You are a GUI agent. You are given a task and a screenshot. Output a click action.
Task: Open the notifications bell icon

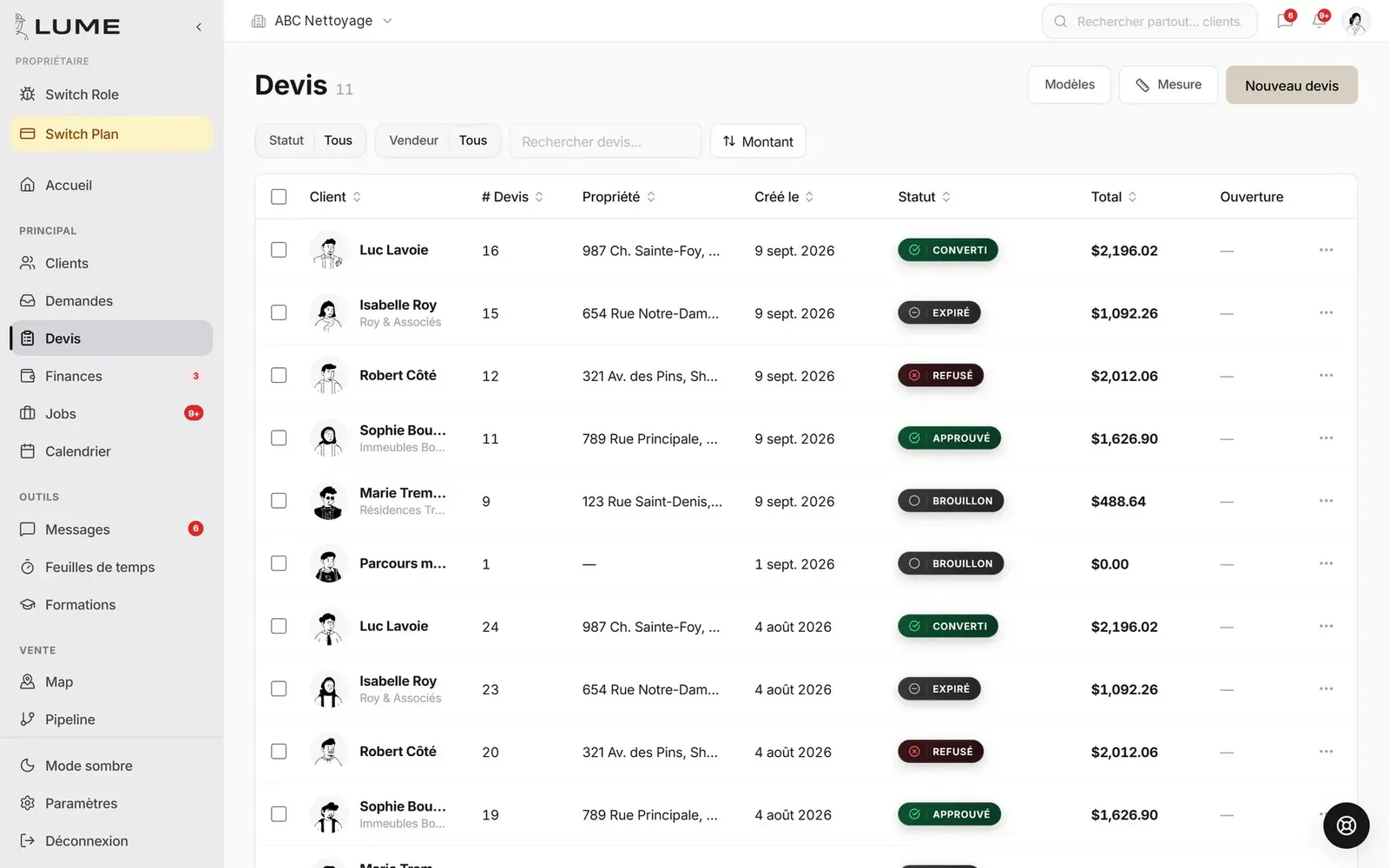[x=1320, y=21]
